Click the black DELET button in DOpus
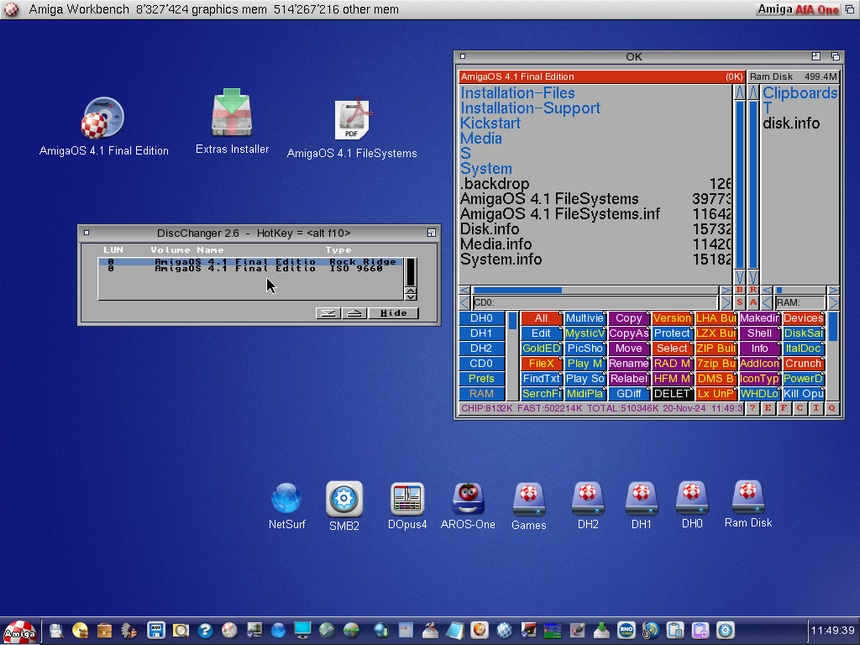The width and height of the screenshot is (860, 645). click(x=672, y=393)
